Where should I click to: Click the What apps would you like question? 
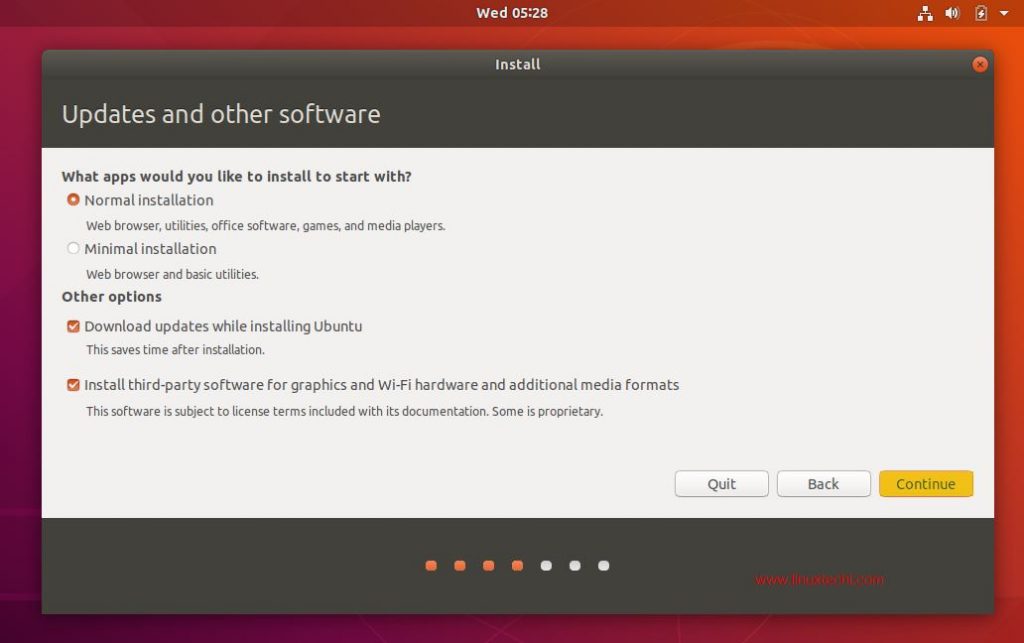[x=236, y=176]
